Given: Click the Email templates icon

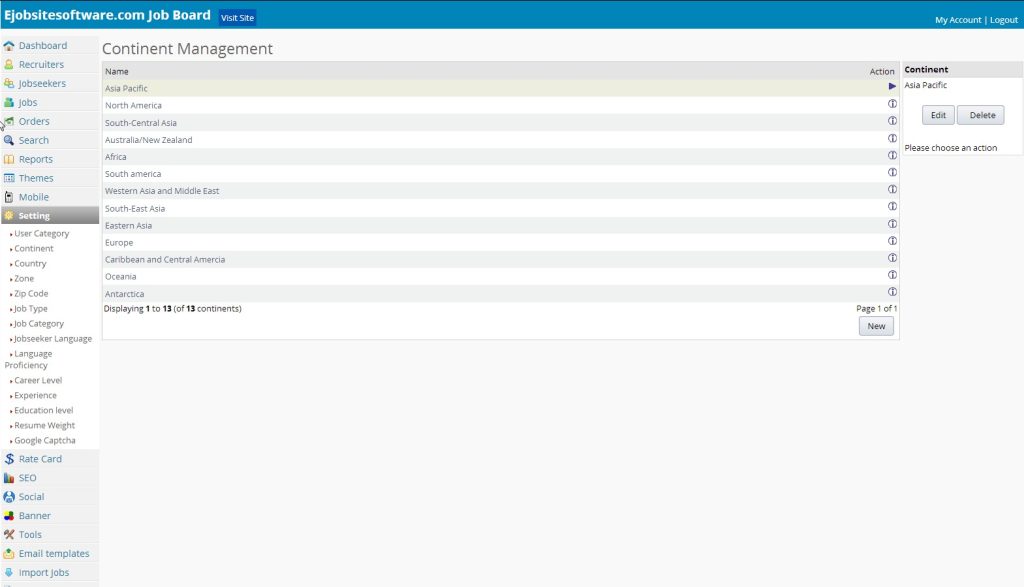Looking at the screenshot, I should pyautogui.click(x=8, y=554).
